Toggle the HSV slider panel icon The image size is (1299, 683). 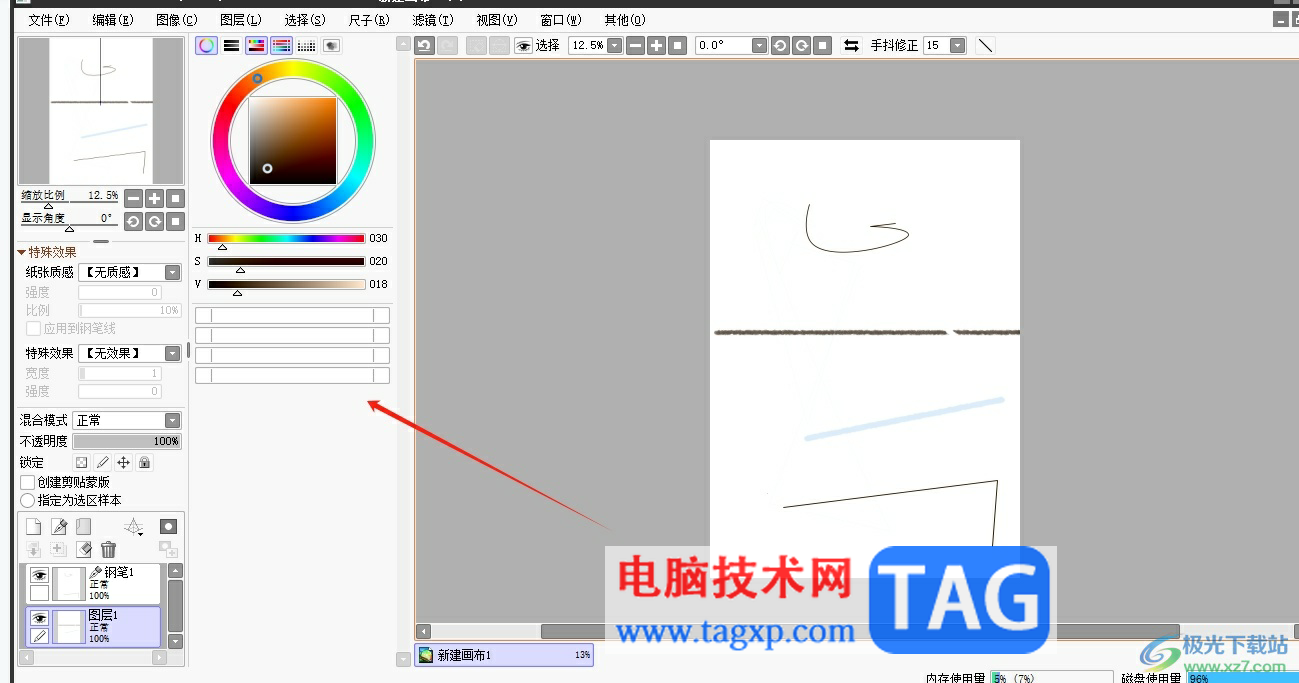(x=256, y=45)
